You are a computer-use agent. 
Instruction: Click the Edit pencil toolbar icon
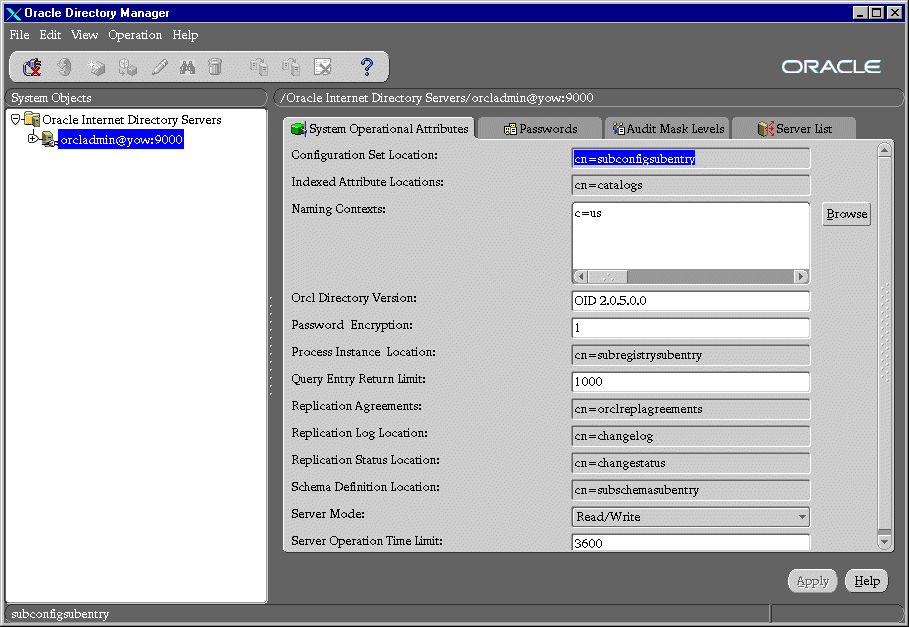coord(159,67)
